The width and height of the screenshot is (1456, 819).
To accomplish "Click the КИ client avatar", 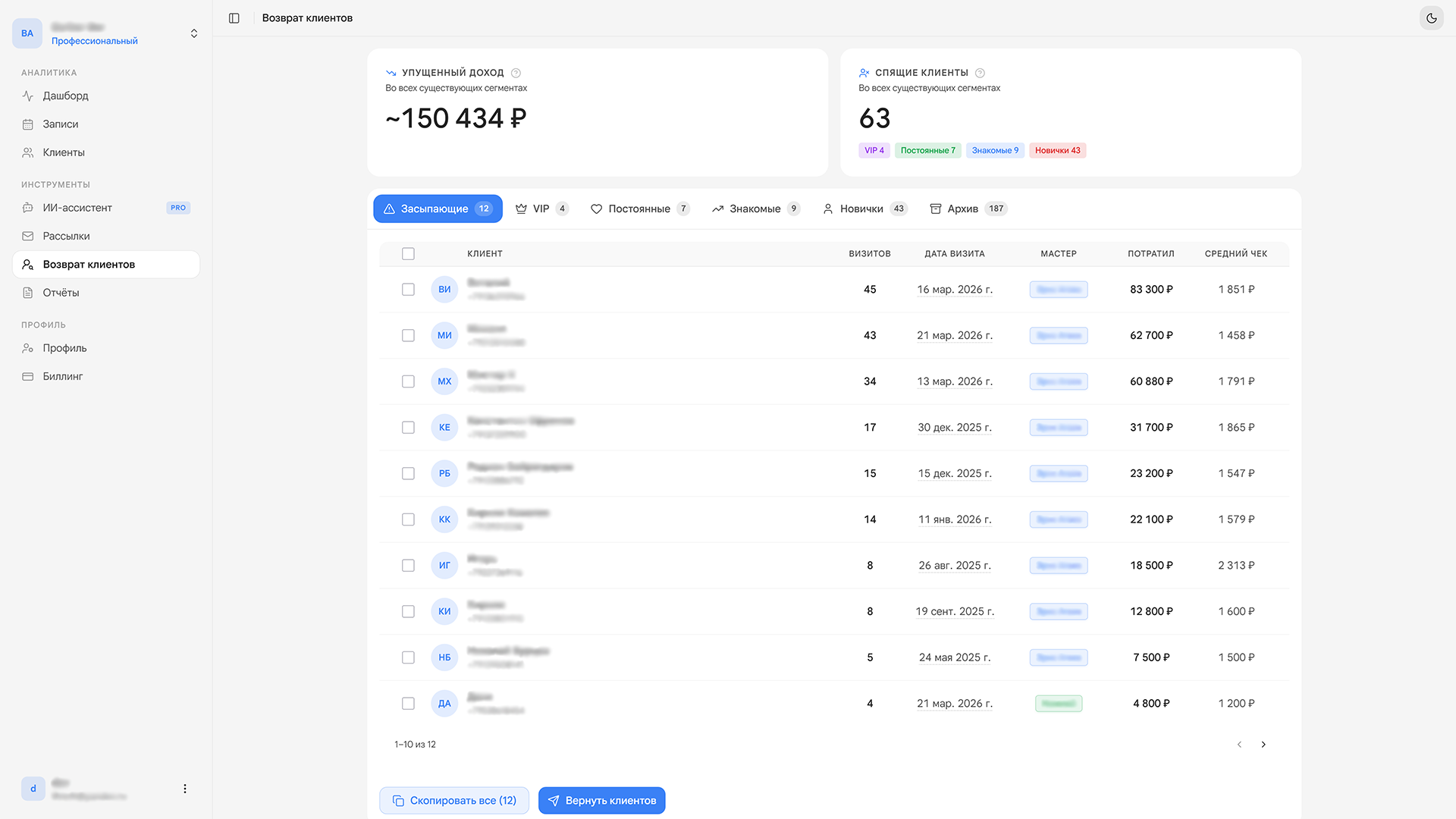I will pos(444,611).
